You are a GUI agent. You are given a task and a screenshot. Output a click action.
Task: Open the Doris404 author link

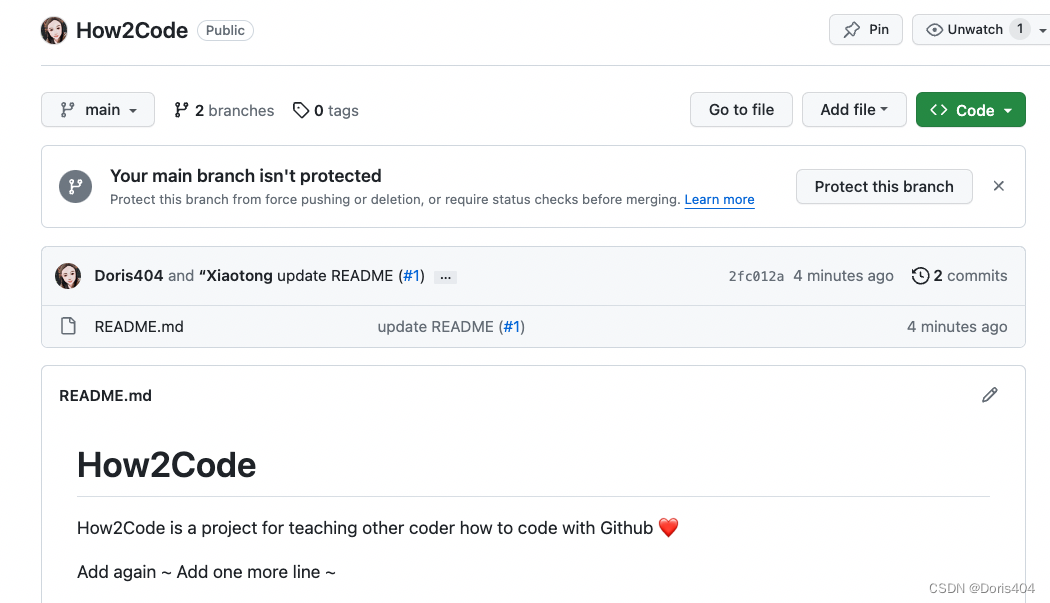click(129, 276)
